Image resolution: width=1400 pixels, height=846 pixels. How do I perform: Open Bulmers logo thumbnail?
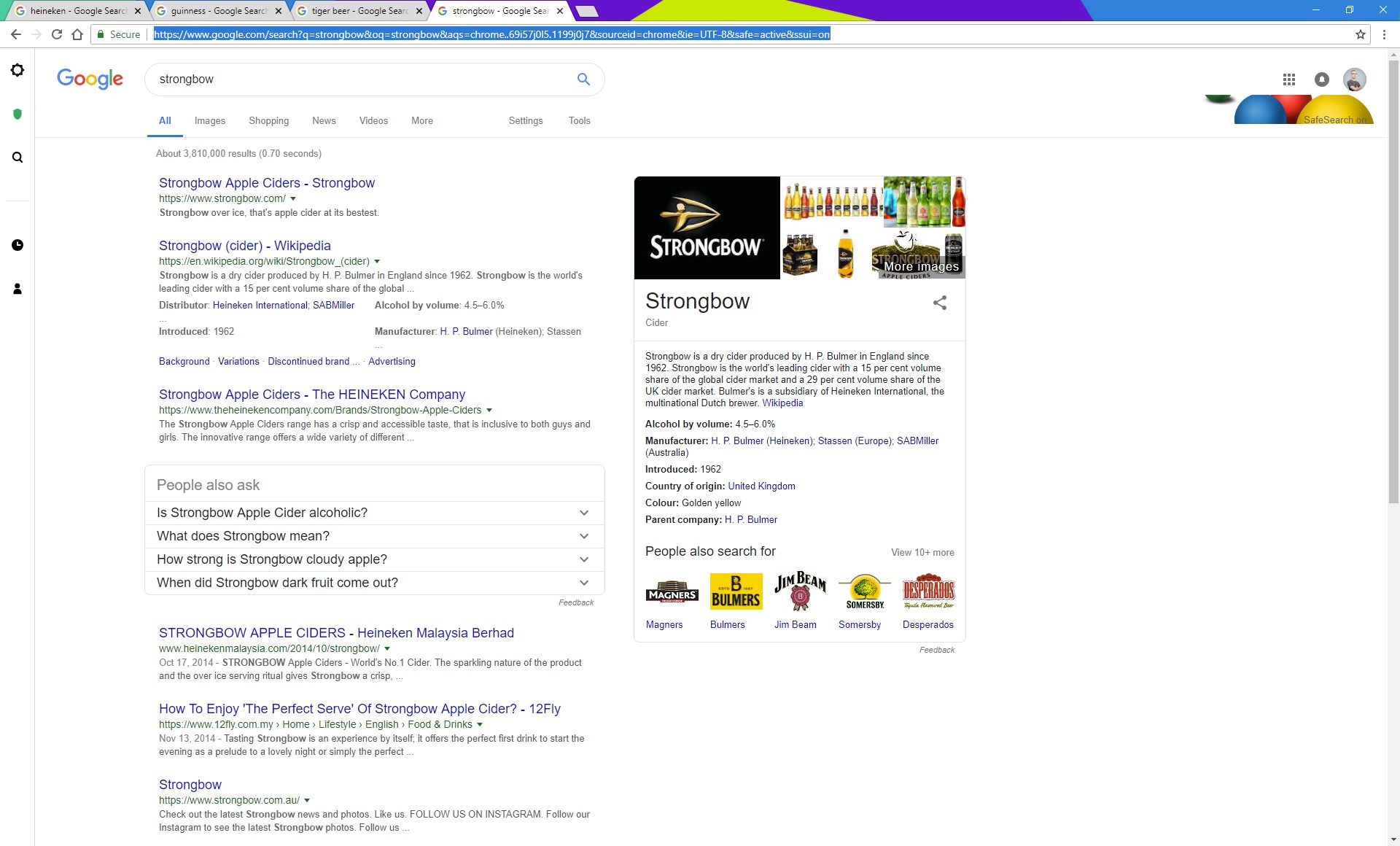736,591
